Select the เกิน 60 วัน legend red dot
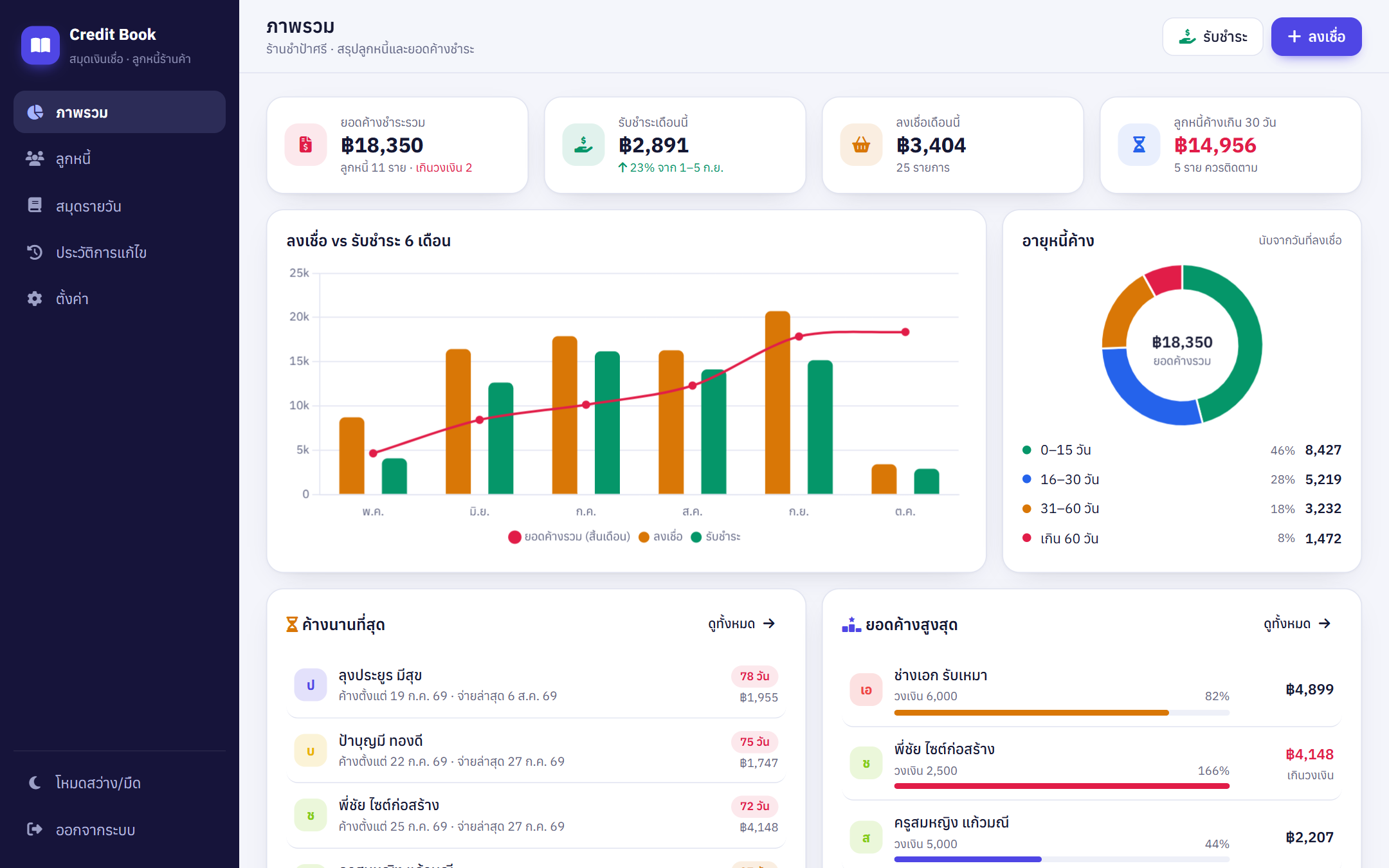The image size is (1389, 868). [x=1027, y=538]
